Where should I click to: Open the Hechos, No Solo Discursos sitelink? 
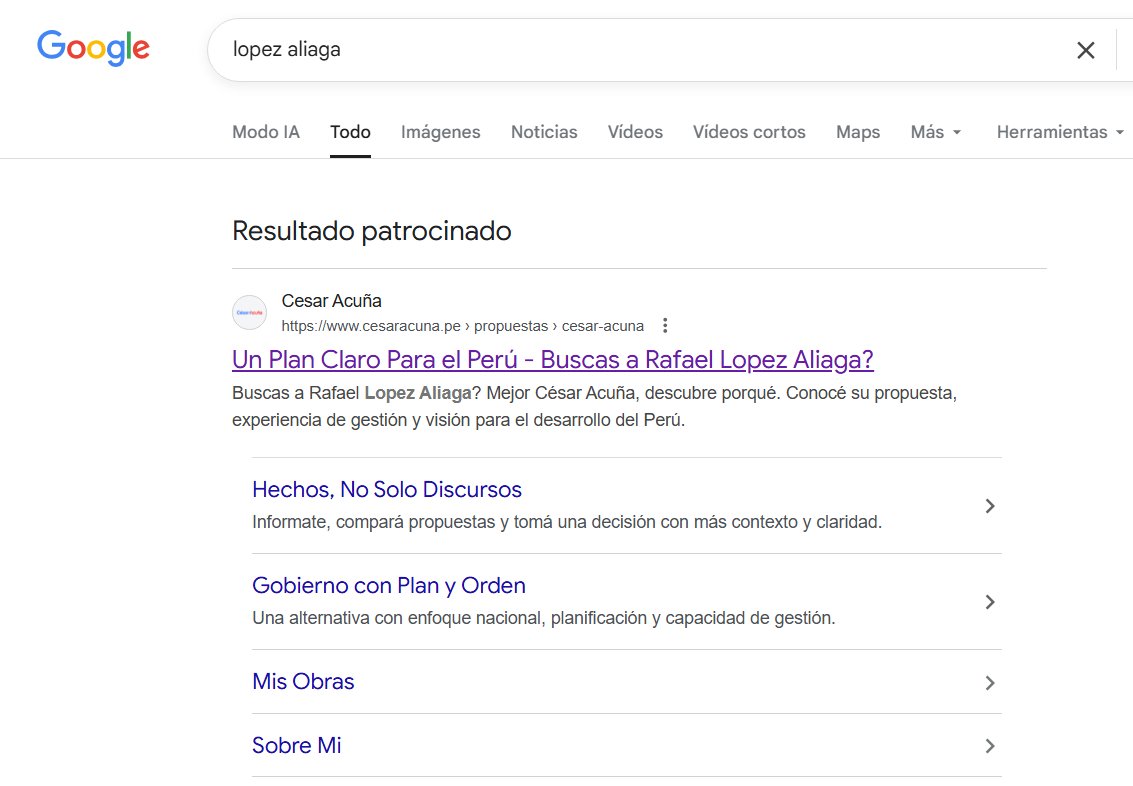387,490
